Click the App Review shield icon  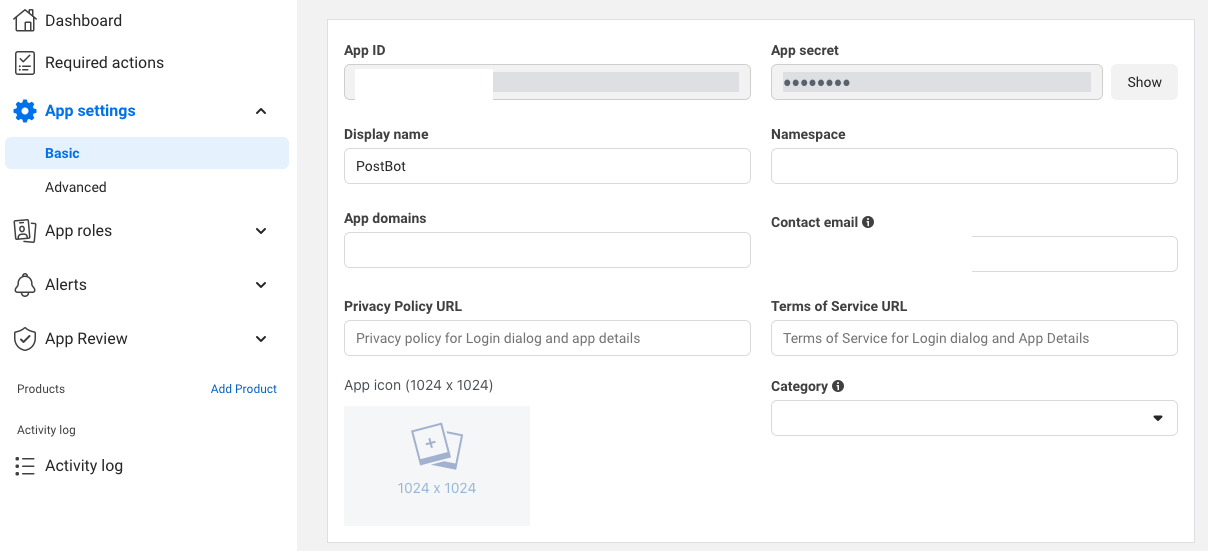click(25, 339)
